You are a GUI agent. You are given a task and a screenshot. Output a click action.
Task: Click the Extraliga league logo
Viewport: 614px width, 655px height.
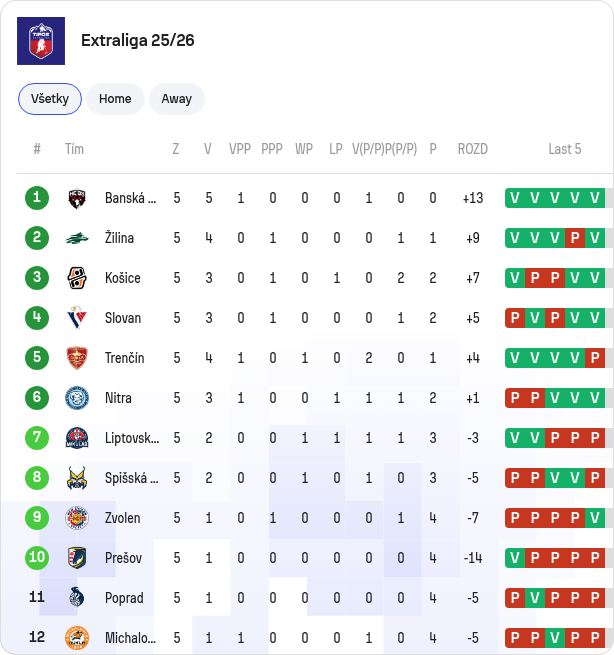pyautogui.click(x=41, y=41)
